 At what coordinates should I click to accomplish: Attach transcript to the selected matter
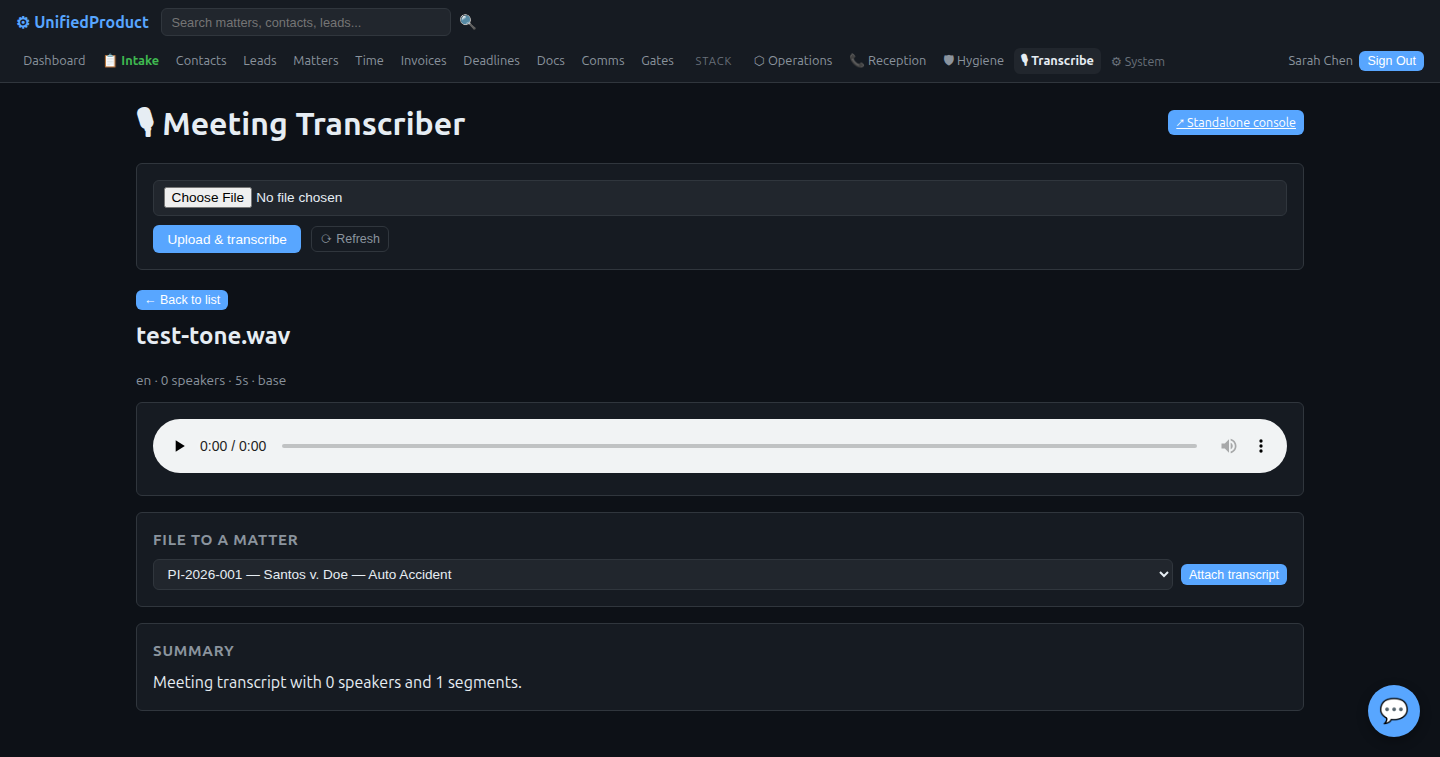(x=1234, y=575)
